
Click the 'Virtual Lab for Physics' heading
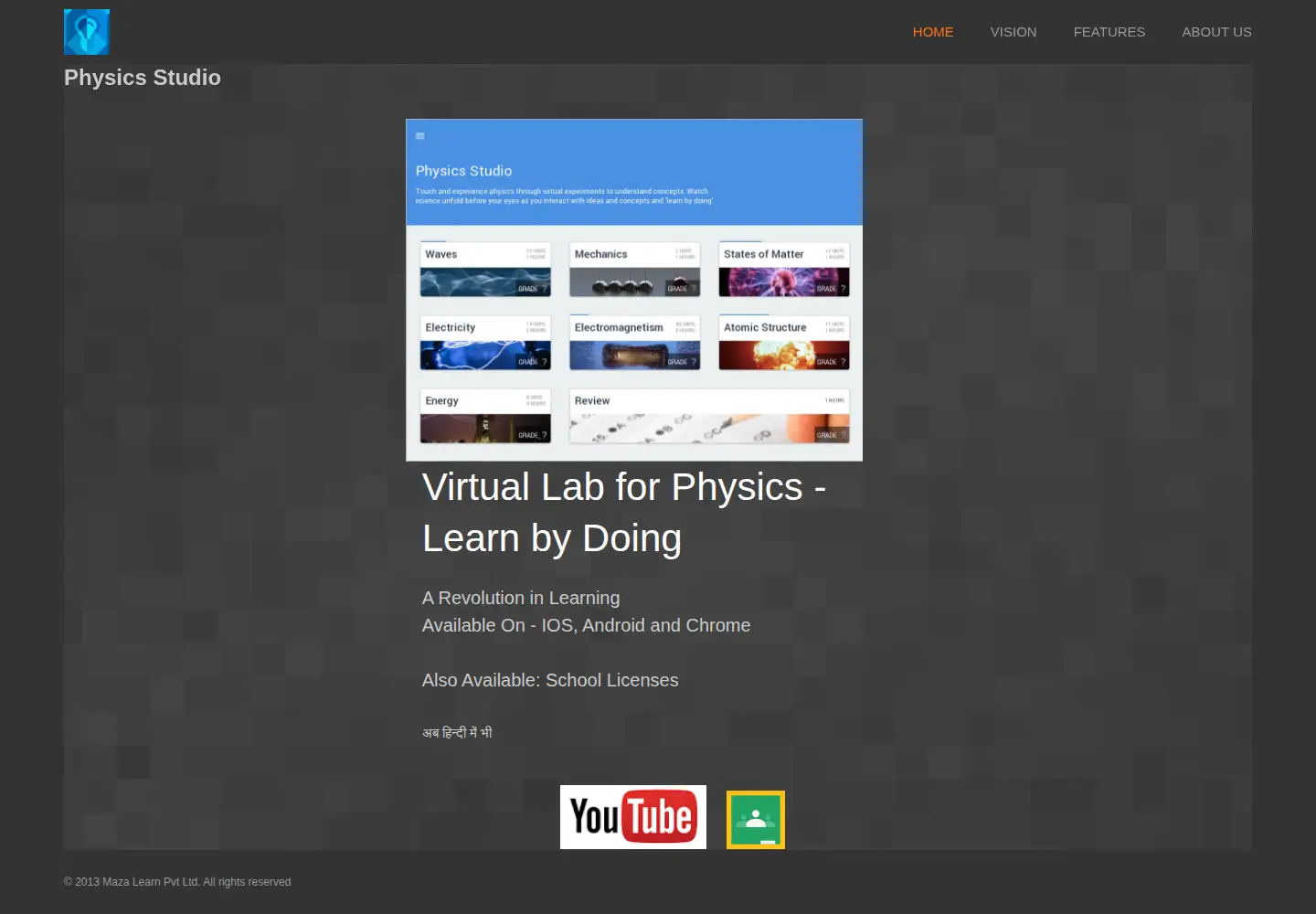click(624, 513)
